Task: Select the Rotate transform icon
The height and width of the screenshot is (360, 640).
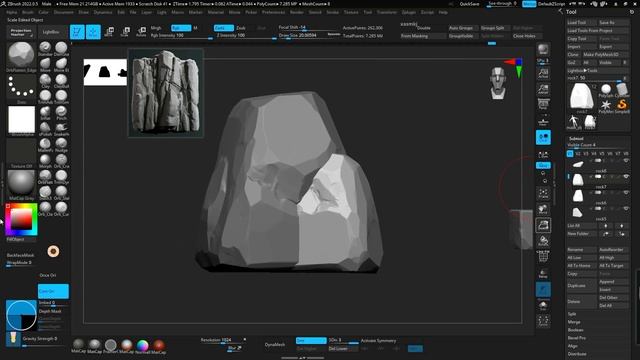Action: pyautogui.click(x=141, y=32)
